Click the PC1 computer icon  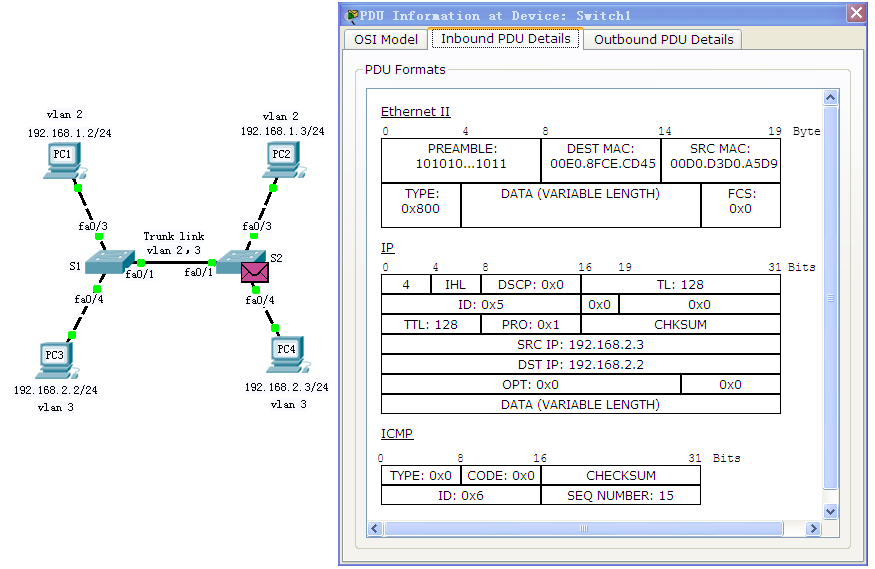[63, 160]
